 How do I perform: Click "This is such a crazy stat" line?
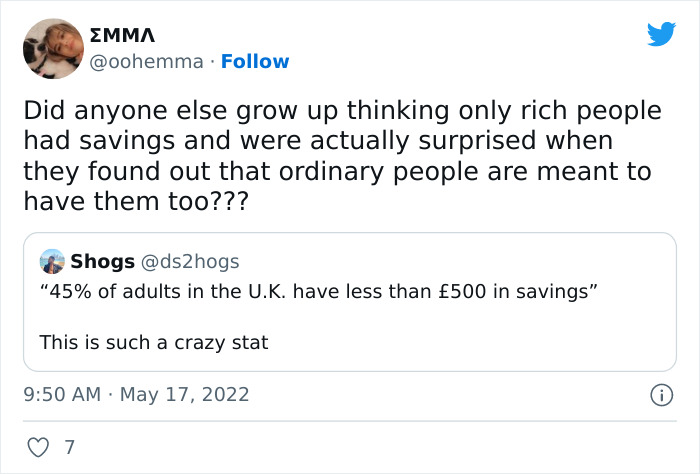[x=154, y=342]
